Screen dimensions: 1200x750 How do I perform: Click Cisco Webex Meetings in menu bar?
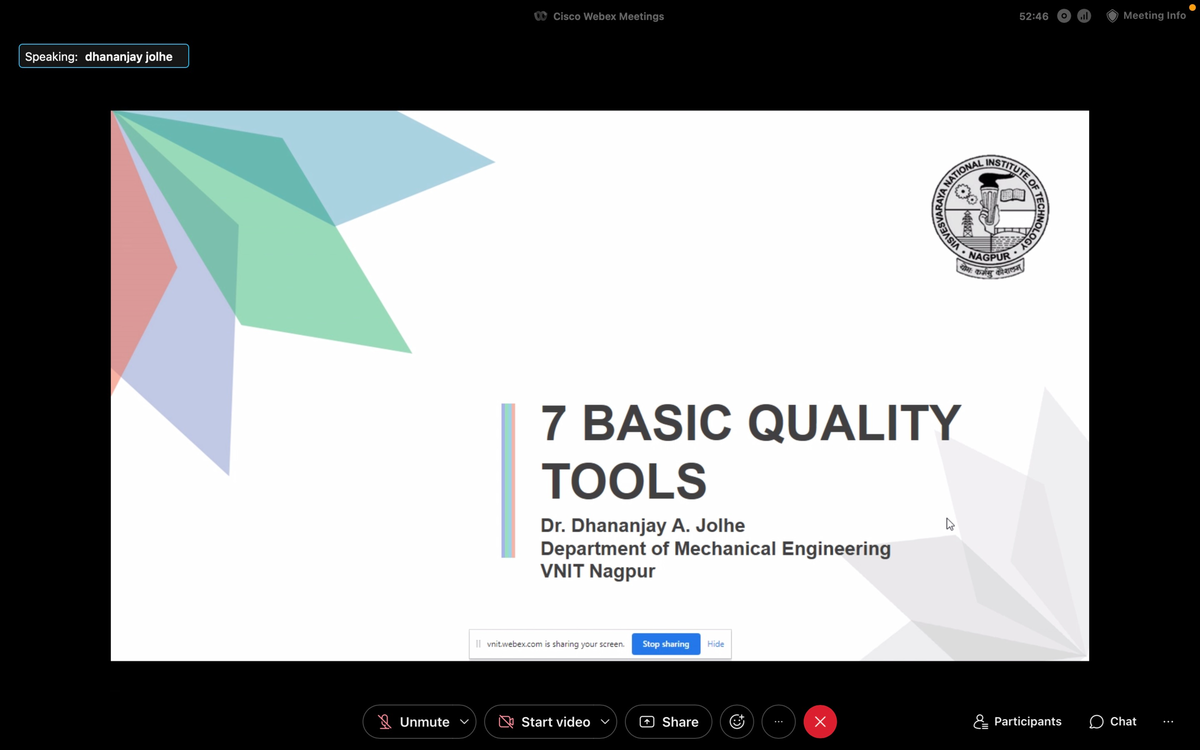[598, 15]
